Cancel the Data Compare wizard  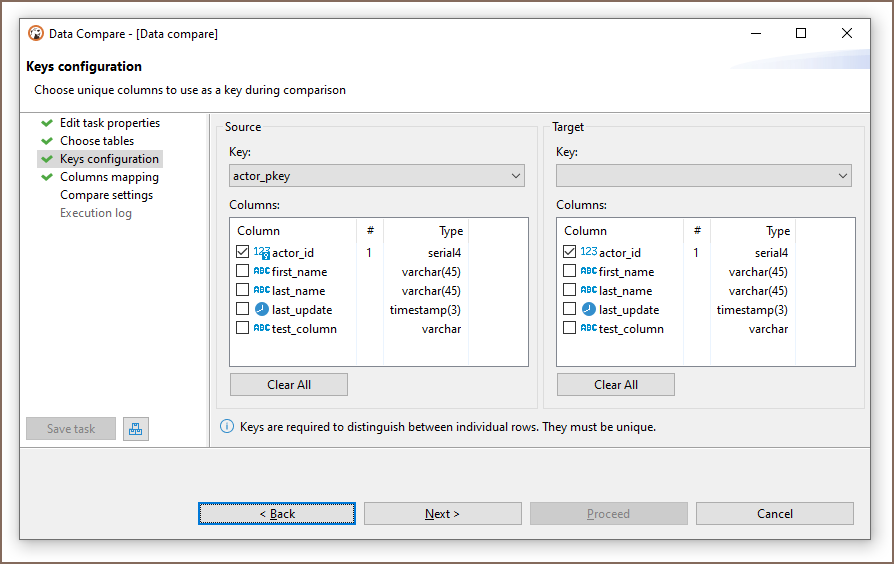(774, 514)
